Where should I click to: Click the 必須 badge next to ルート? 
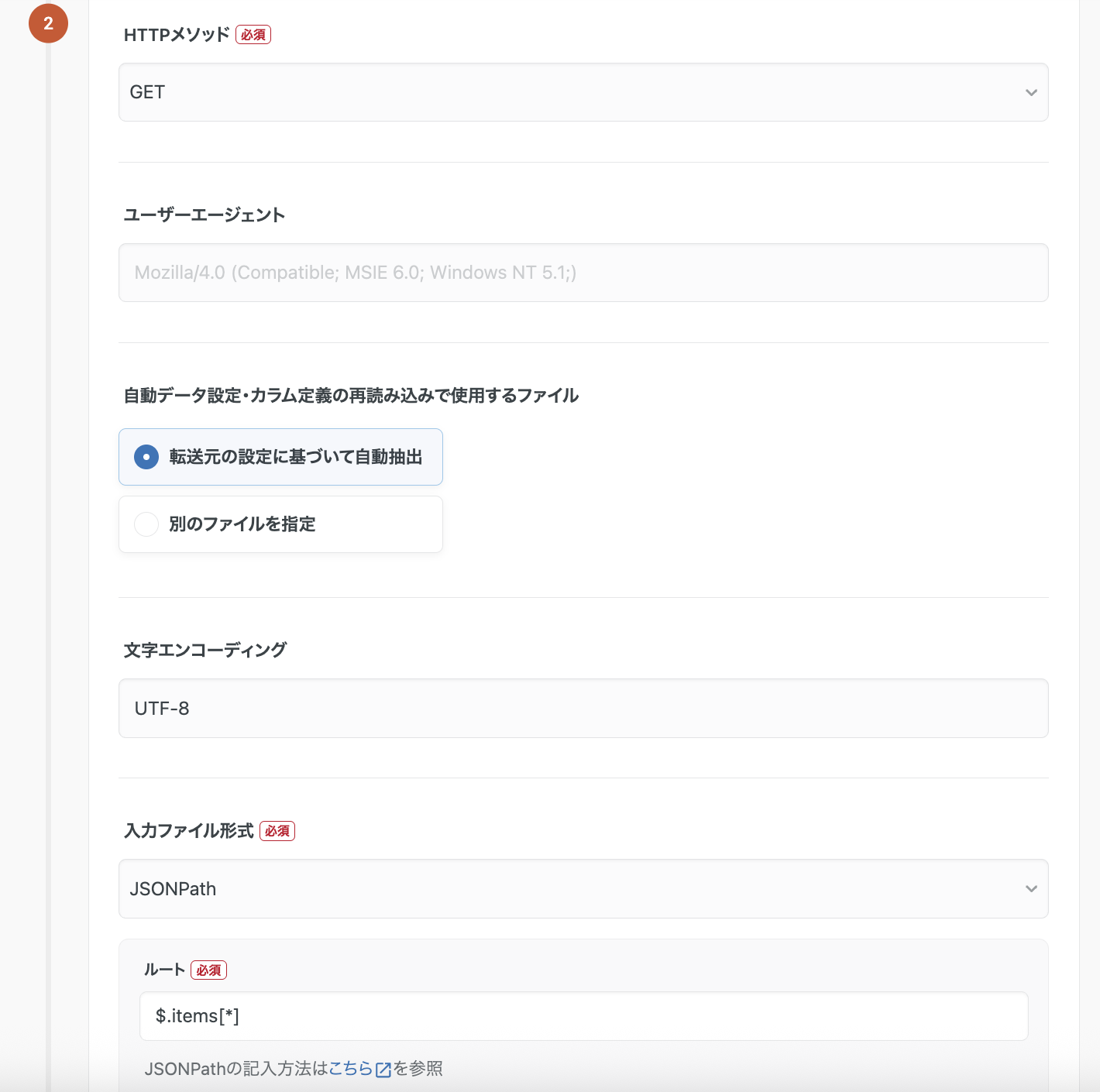tap(209, 970)
